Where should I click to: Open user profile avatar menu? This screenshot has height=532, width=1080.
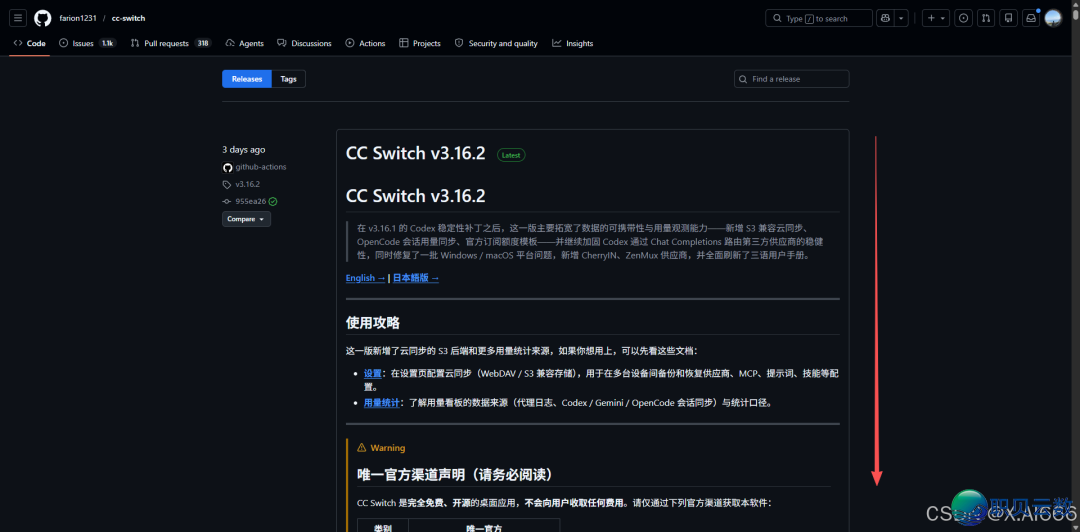pos(1053,19)
